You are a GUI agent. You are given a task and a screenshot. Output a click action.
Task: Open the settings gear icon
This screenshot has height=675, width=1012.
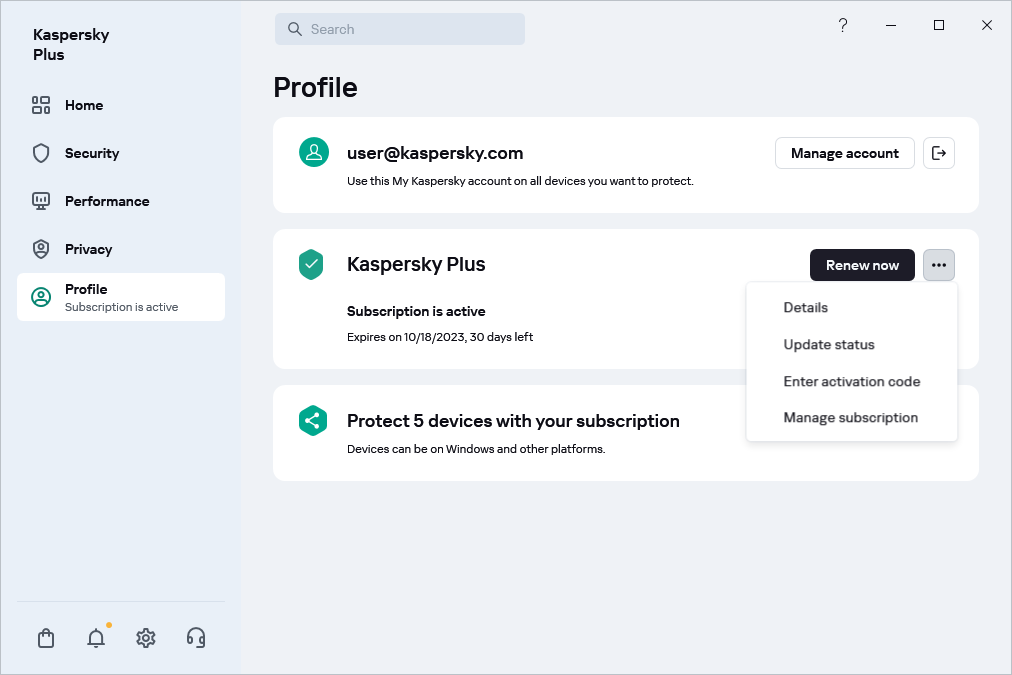(x=146, y=638)
